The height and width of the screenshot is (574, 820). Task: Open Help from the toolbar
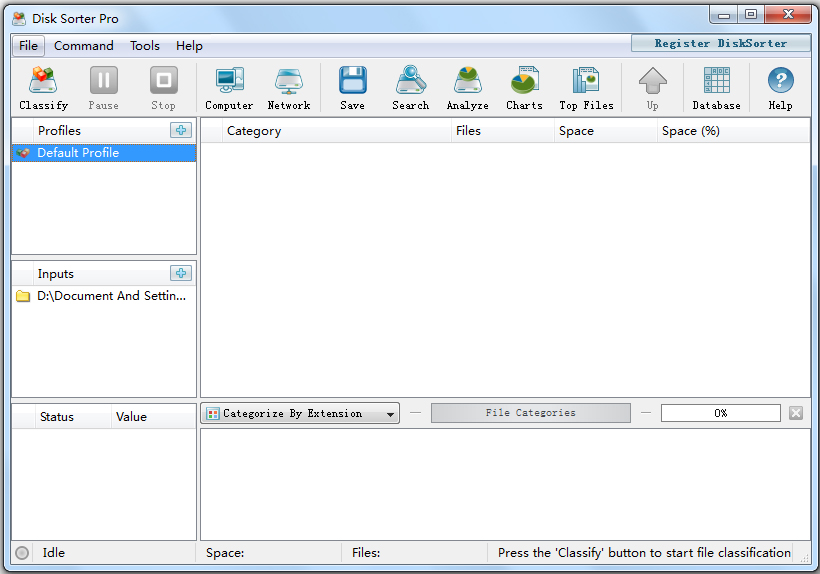(780, 88)
